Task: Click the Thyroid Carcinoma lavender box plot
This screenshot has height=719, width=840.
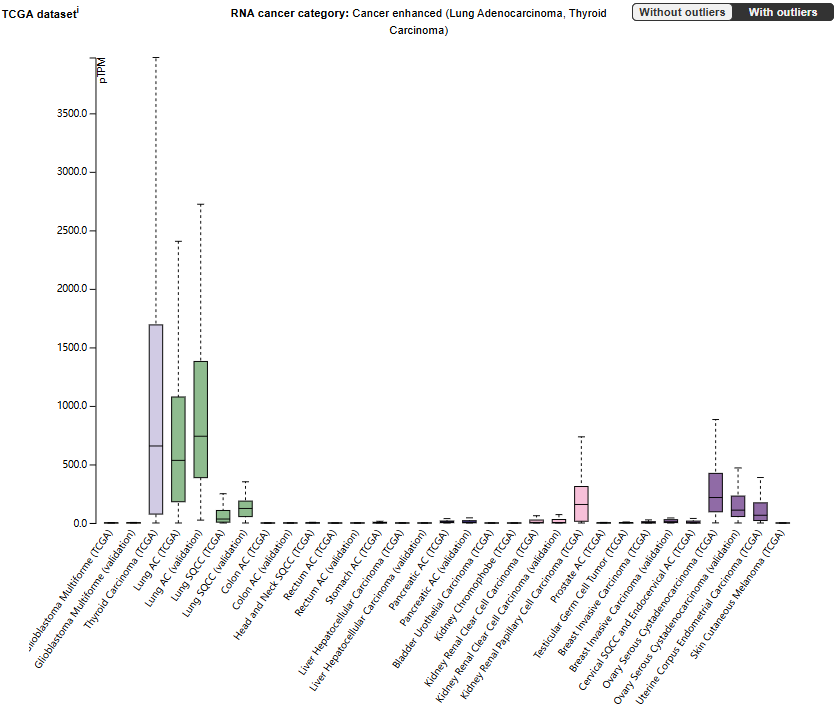Action: pyautogui.click(x=156, y=418)
